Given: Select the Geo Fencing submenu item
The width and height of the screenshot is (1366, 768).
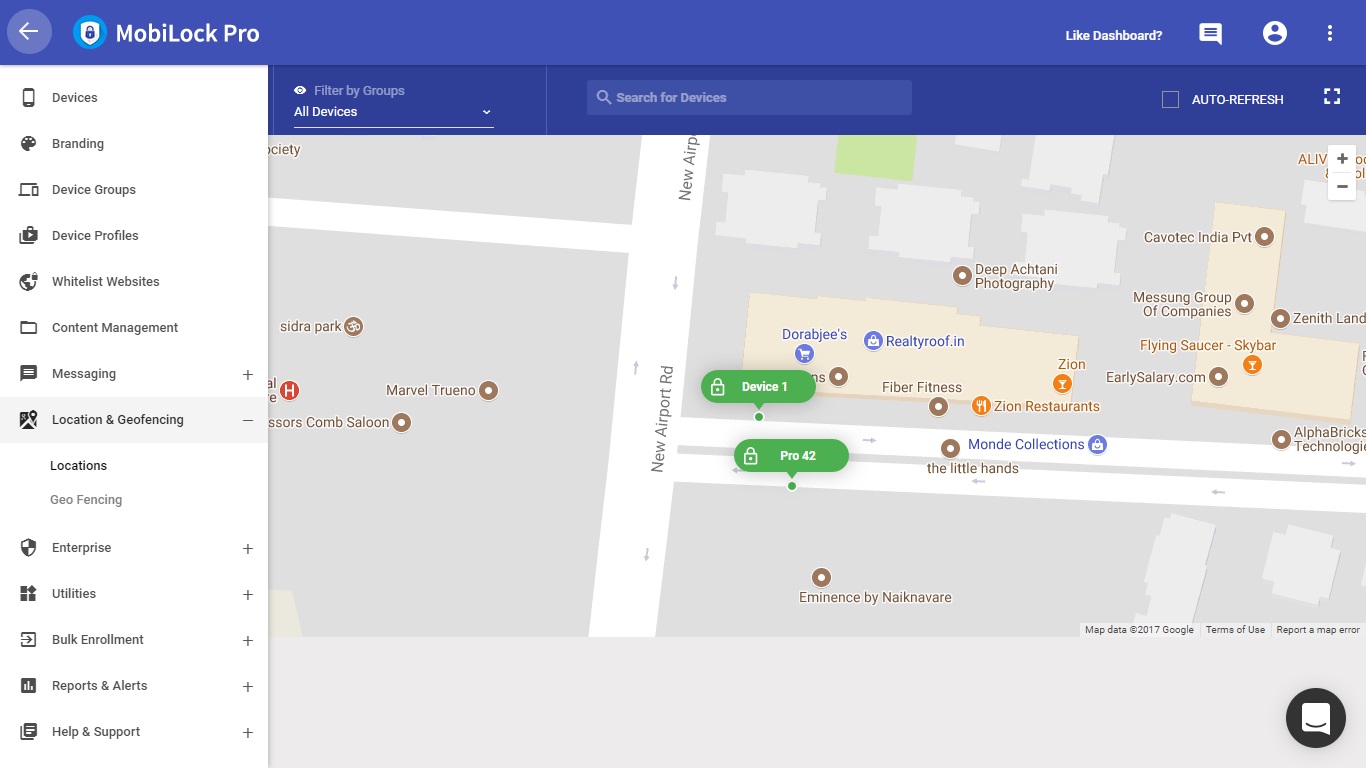Looking at the screenshot, I should click(x=86, y=499).
